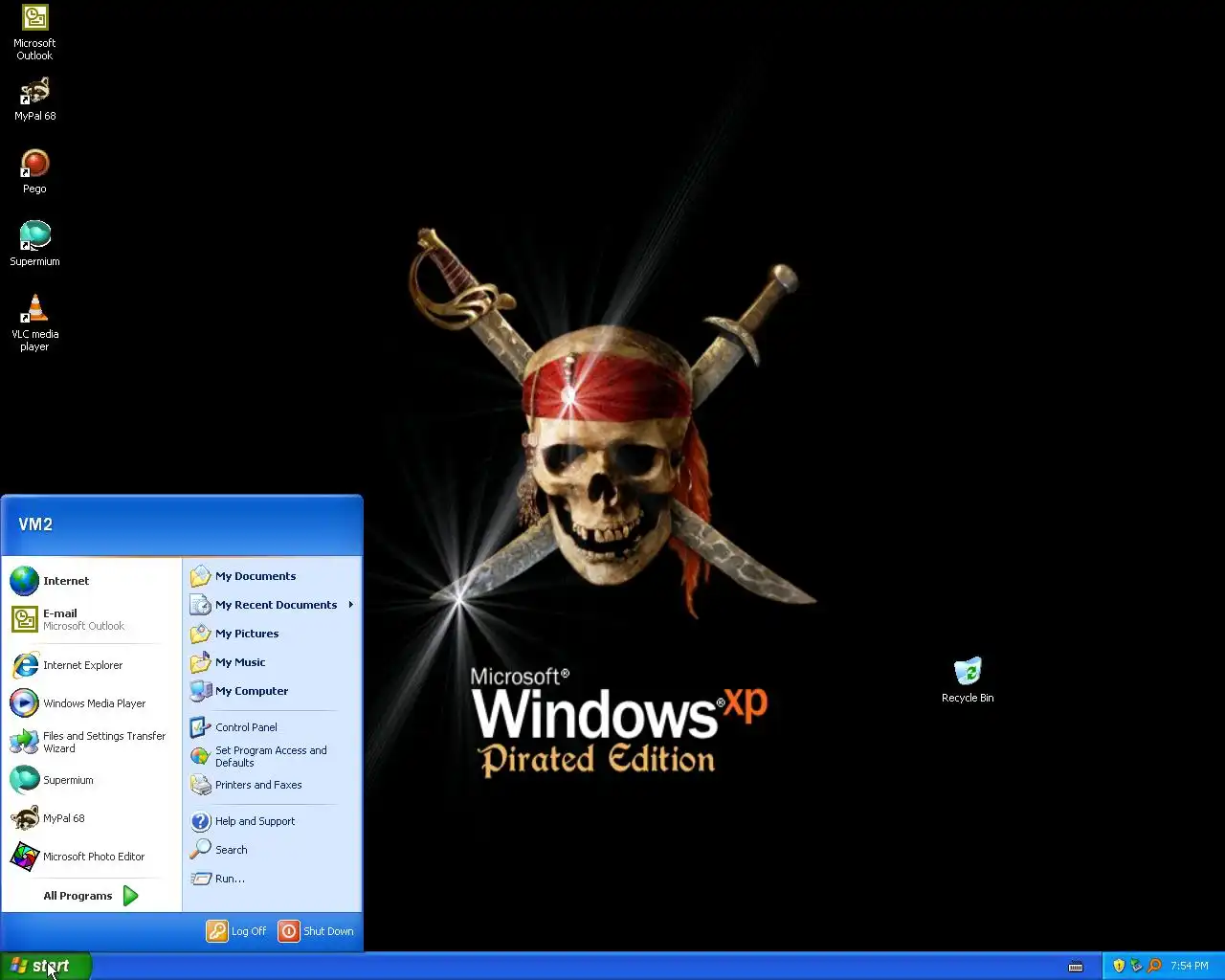Screen dimensions: 1225x980
Task: Open Help and Support
Action: point(272,821)
